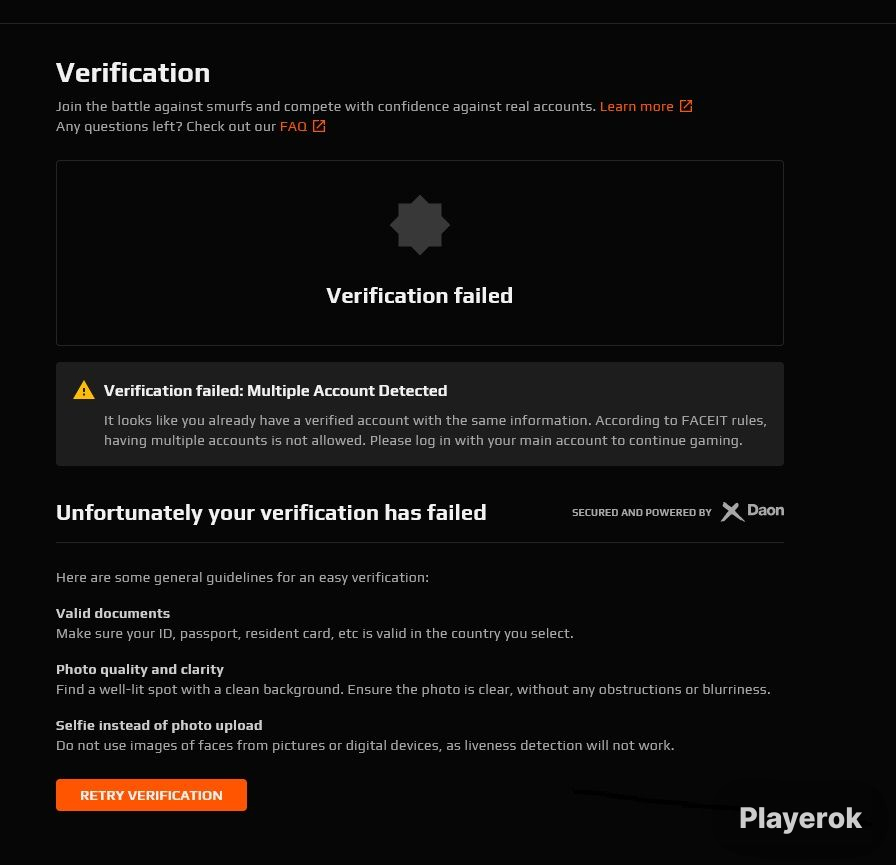Click the Playerok watermark logo
Viewport: 896px width, 865px height.
(800, 818)
